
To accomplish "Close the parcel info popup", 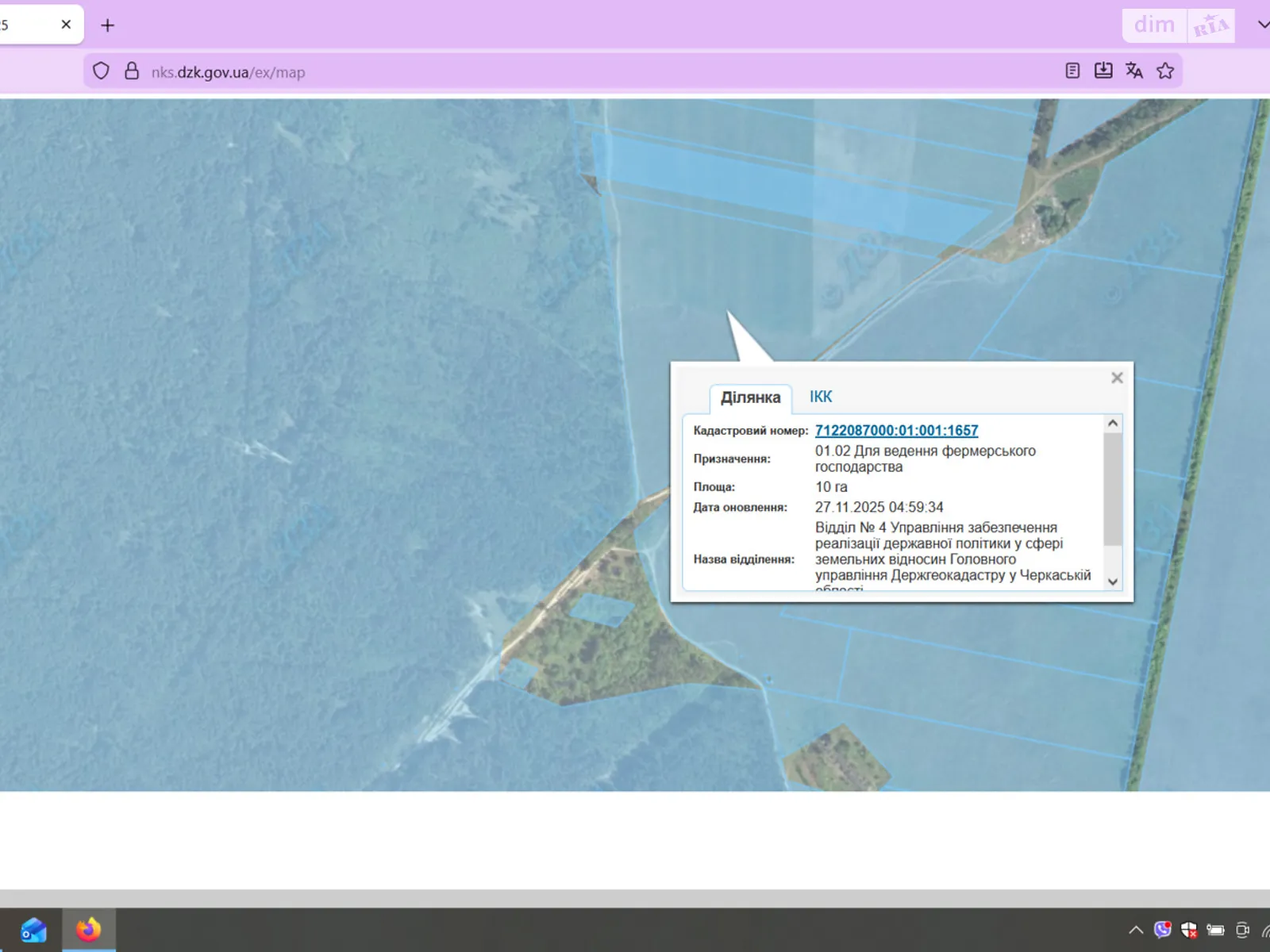I will (x=1117, y=378).
